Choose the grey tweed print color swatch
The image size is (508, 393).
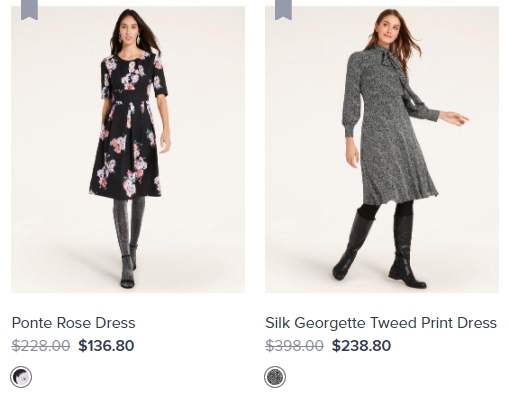click(x=275, y=377)
